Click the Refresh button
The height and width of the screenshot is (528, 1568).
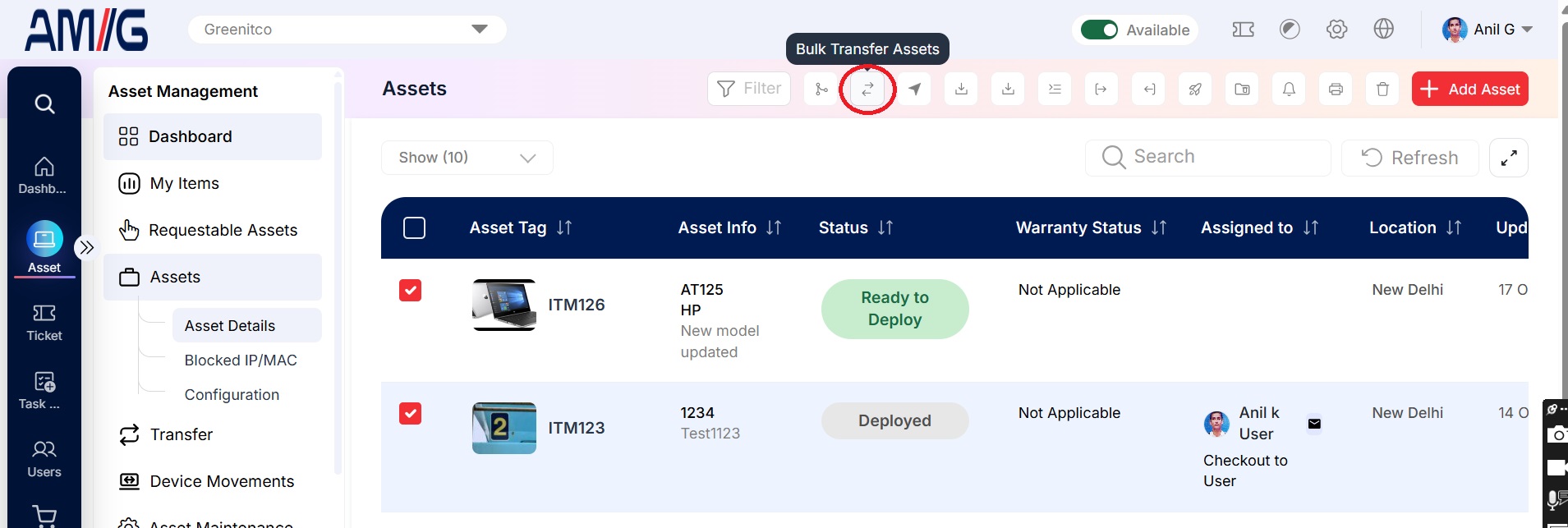pyautogui.click(x=1409, y=158)
